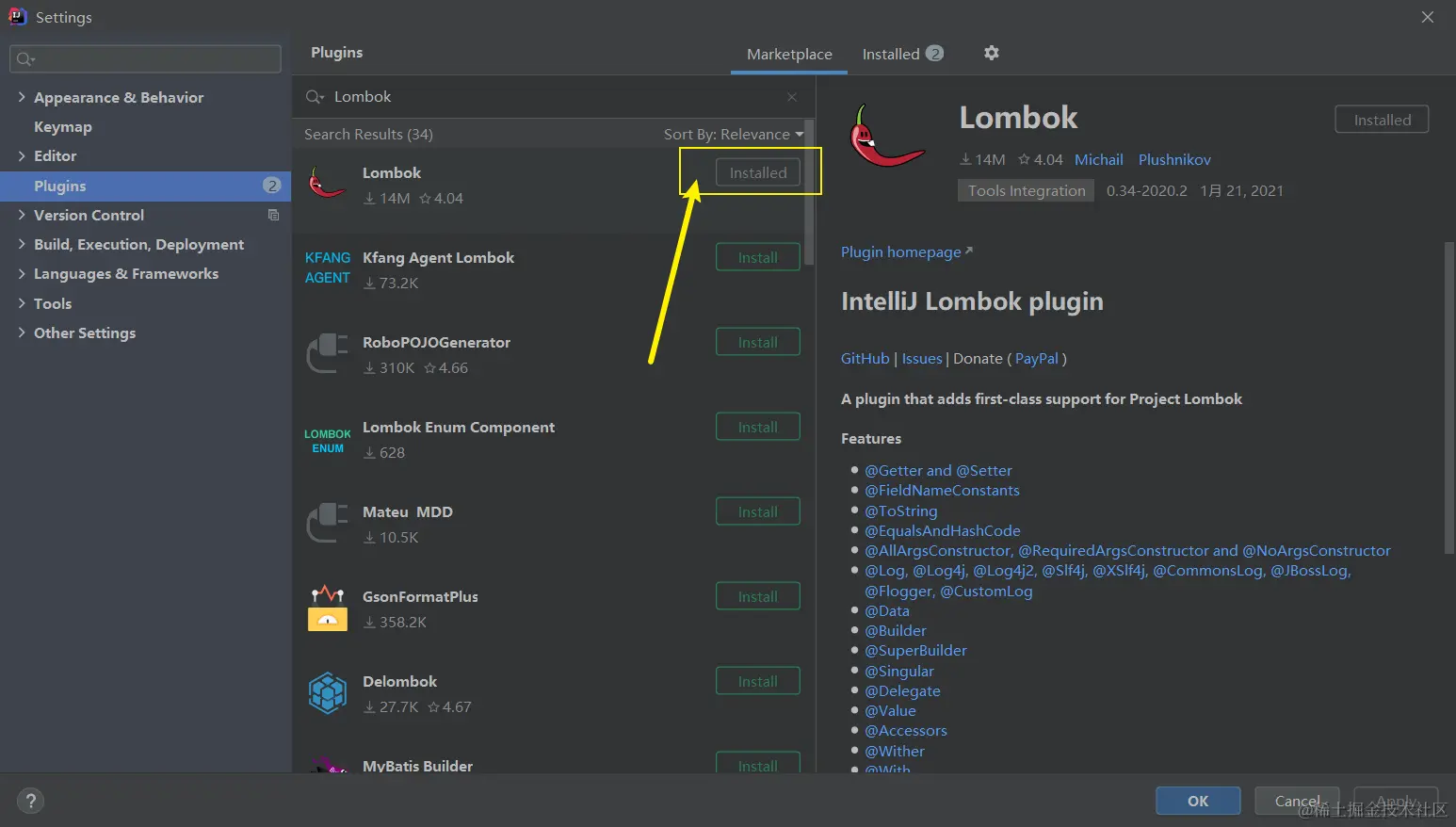1456x827 pixels.
Task: Click the Lombok chili icon in results
Action: (328, 183)
